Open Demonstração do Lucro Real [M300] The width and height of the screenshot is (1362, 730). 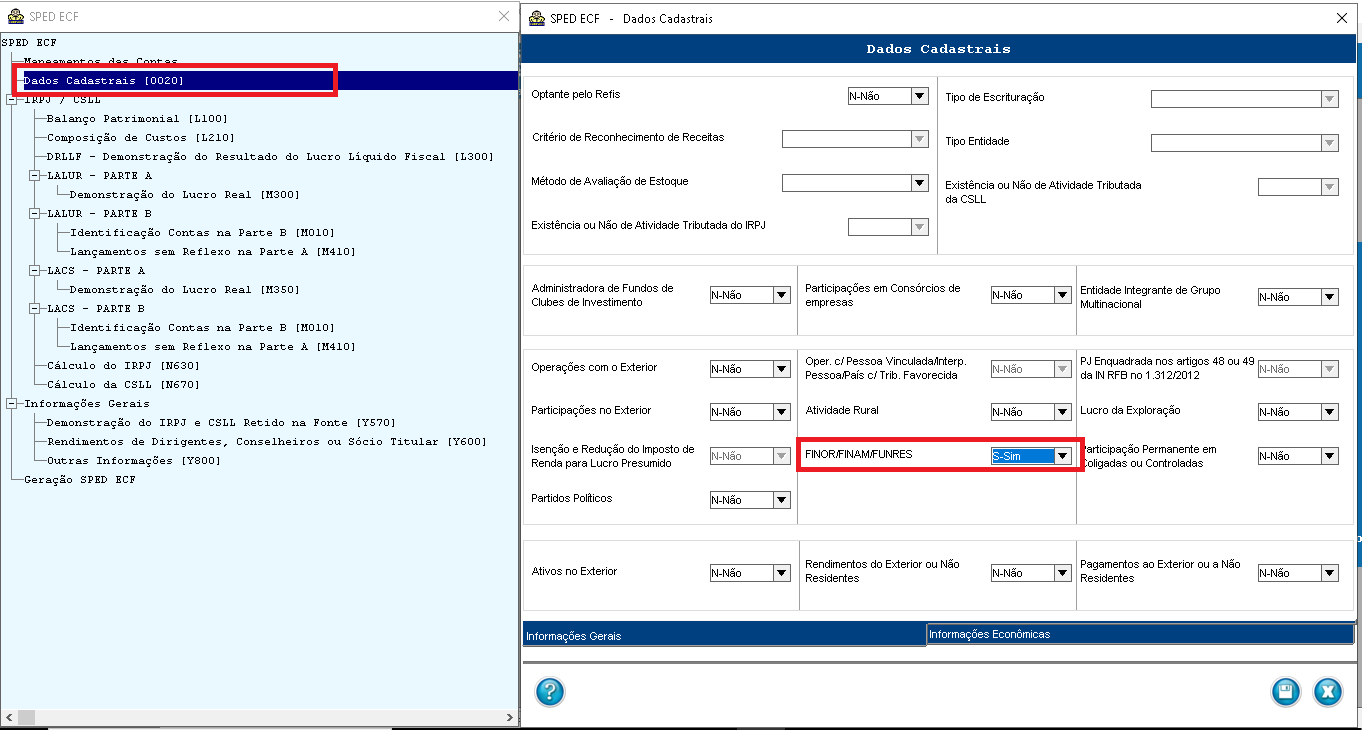(x=185, y=195)
